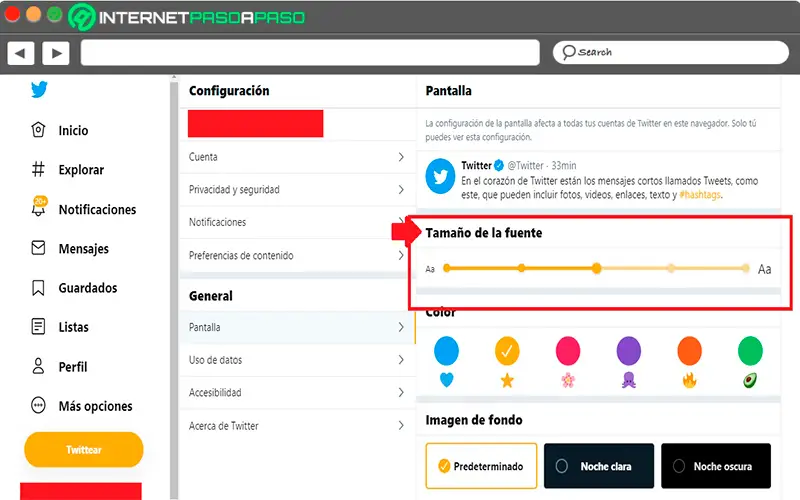The height and width of the screenshot is (500, 800).
Task: Click the Twitter avatar in sample tweet
Action: click(x=440, y=177)
